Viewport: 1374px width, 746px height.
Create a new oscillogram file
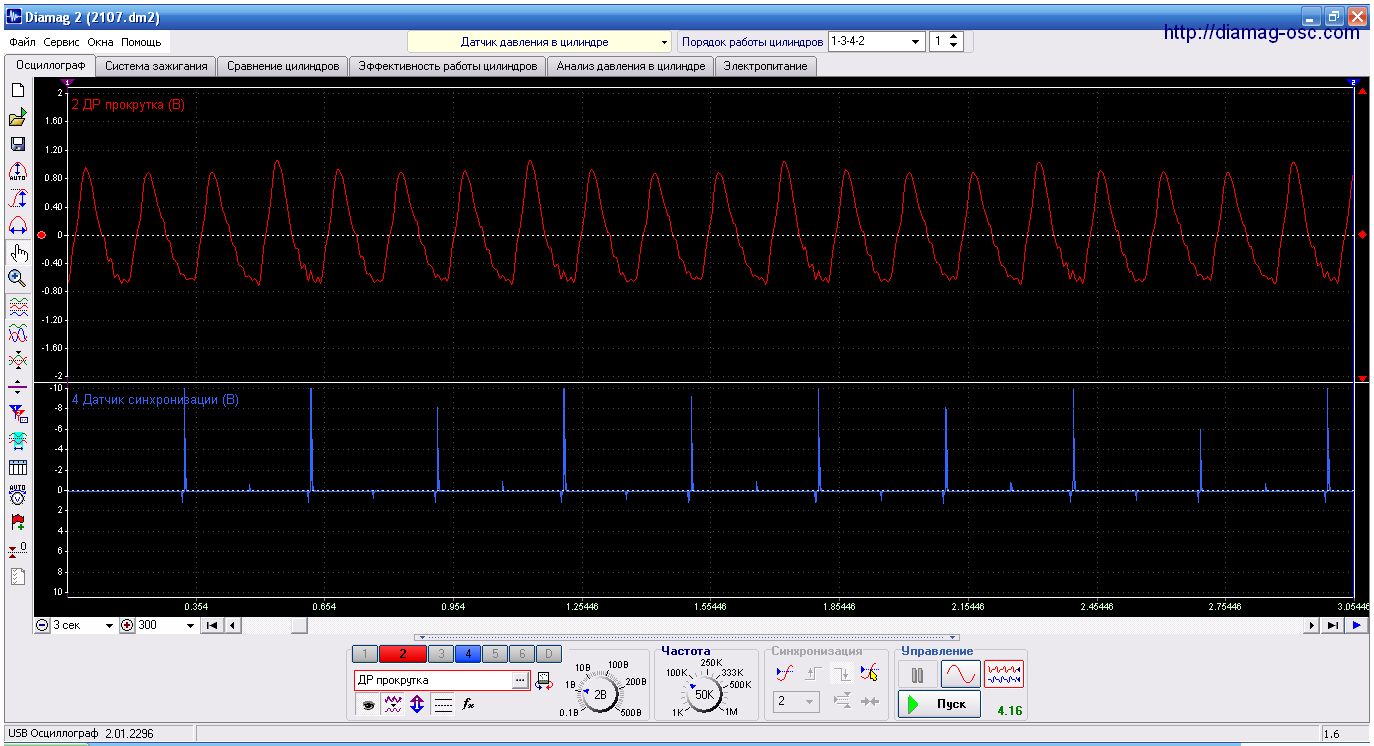(x=17, y=90)
